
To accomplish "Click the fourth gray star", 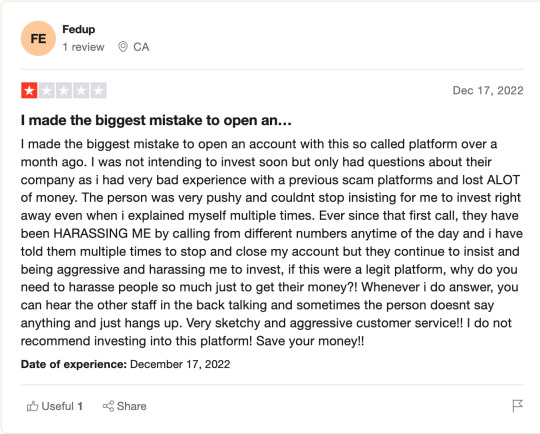I will click(81, 91).
